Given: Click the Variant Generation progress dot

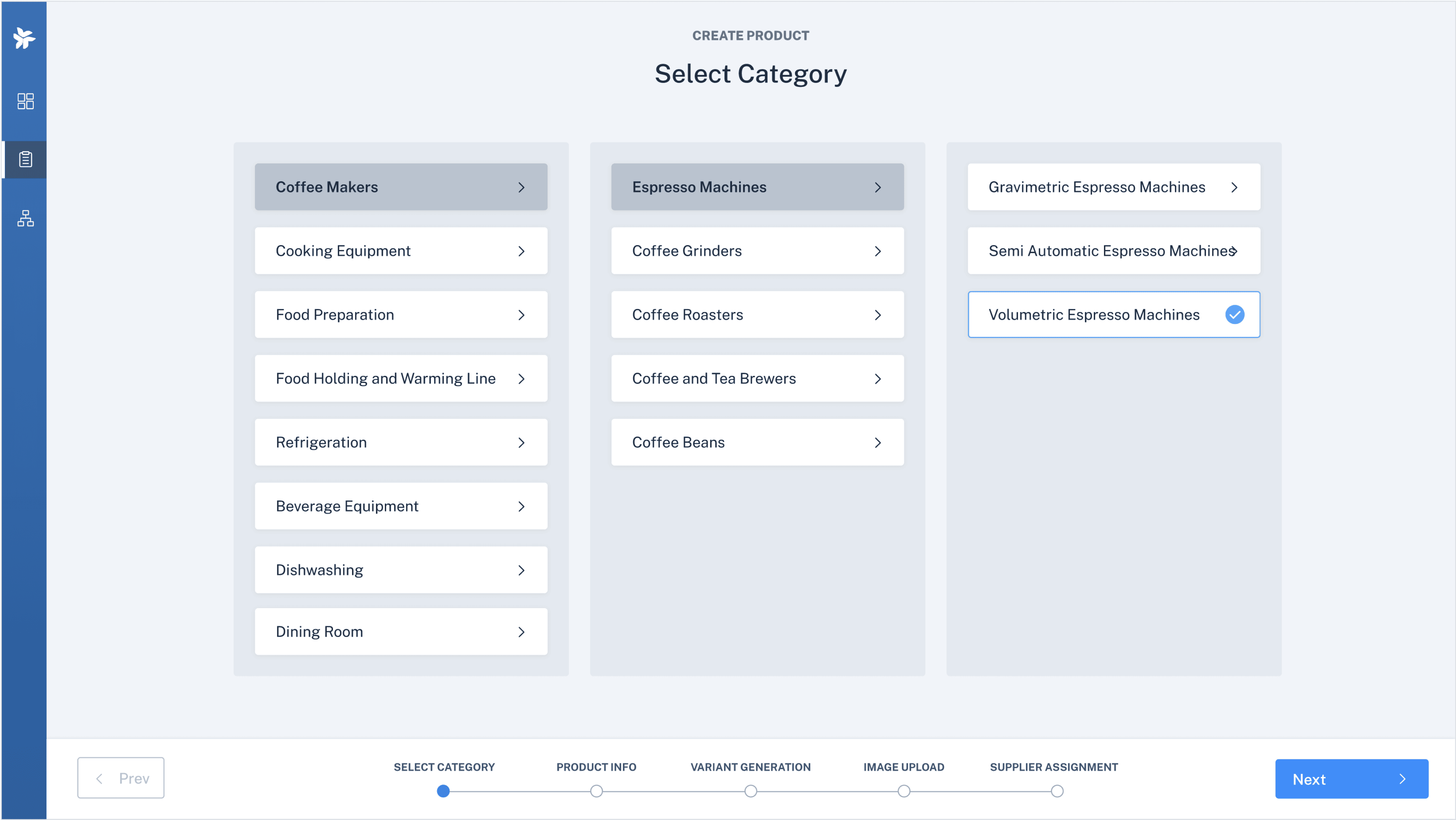Looking at the screenshot, I should pyautogui.click(x=750, y=791).
